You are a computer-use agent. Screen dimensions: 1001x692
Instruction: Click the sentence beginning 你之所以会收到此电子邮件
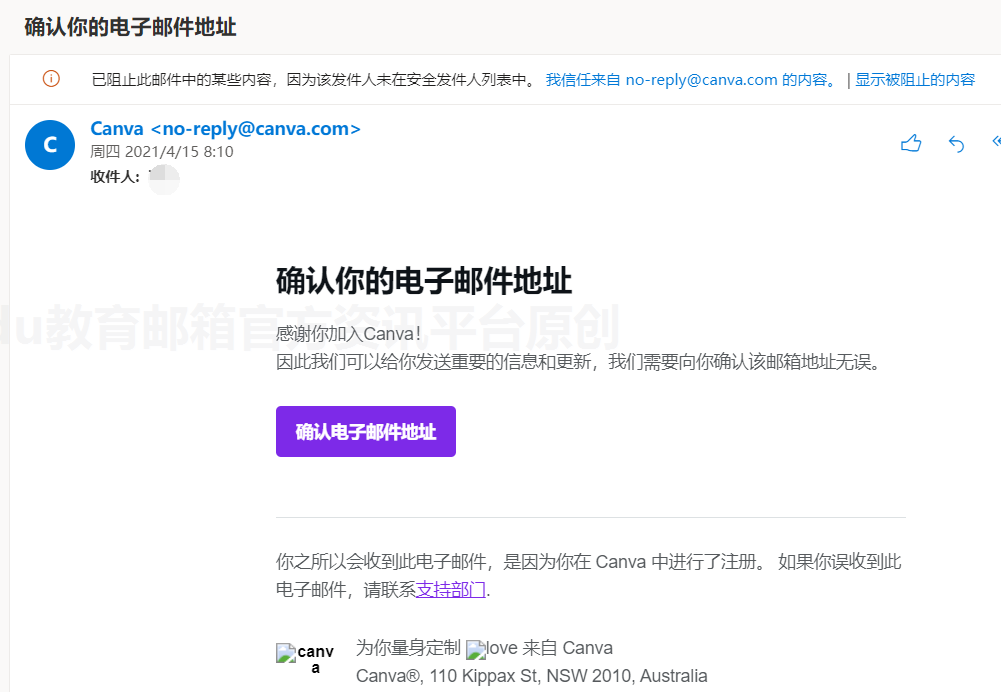click(x=589, y=575)
